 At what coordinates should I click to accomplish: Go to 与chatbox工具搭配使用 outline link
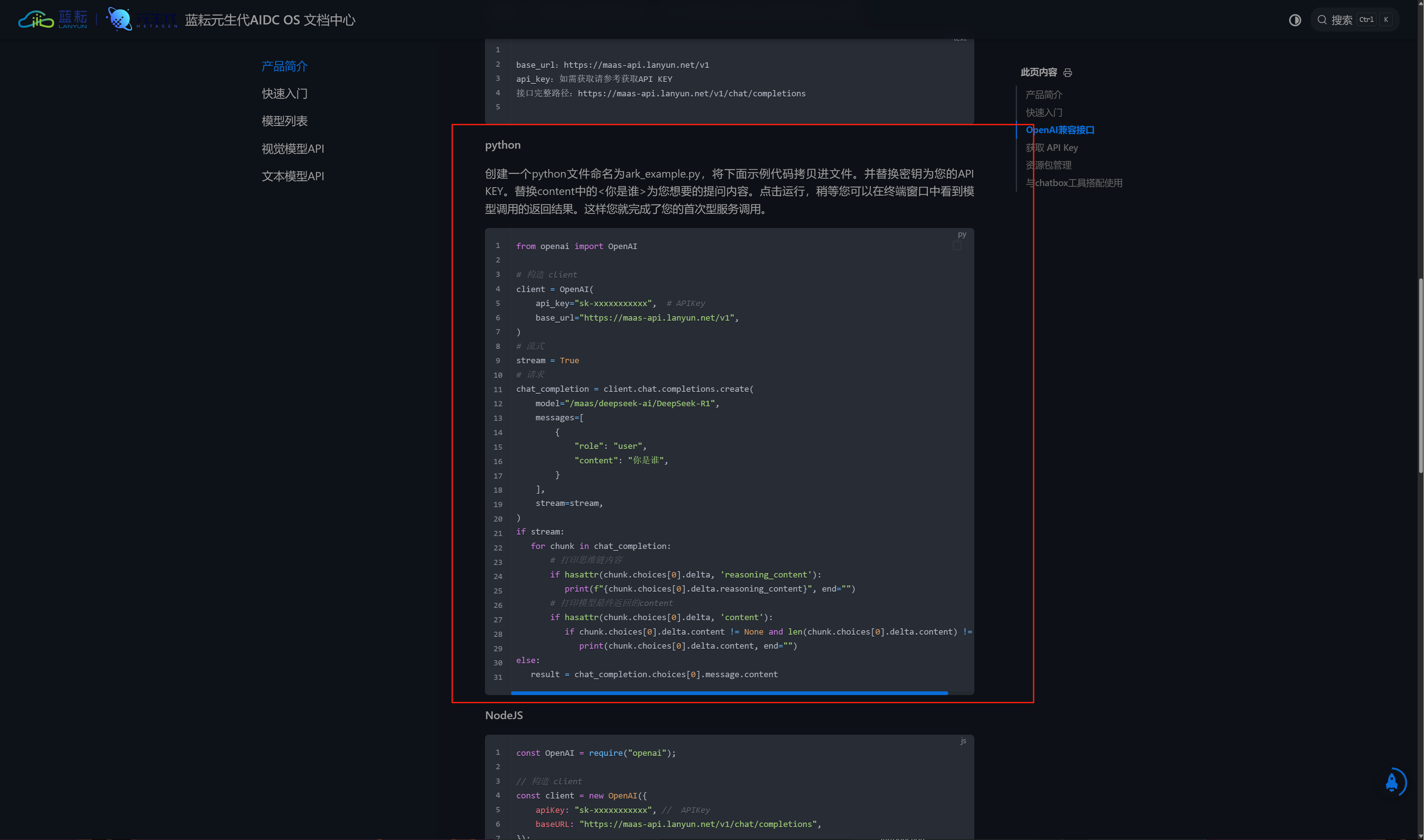pos(1074,183)
